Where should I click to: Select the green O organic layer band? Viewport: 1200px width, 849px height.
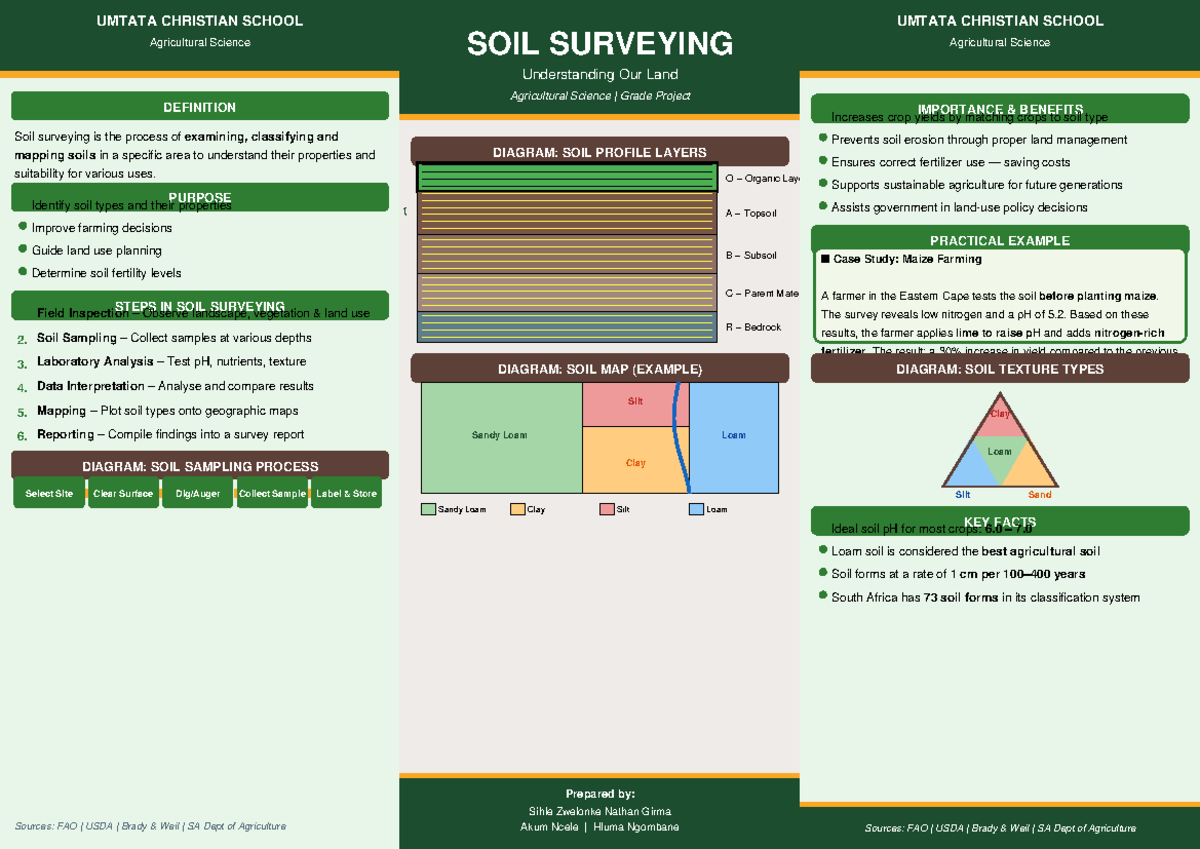pyautogui.click(x=567, y=177)
